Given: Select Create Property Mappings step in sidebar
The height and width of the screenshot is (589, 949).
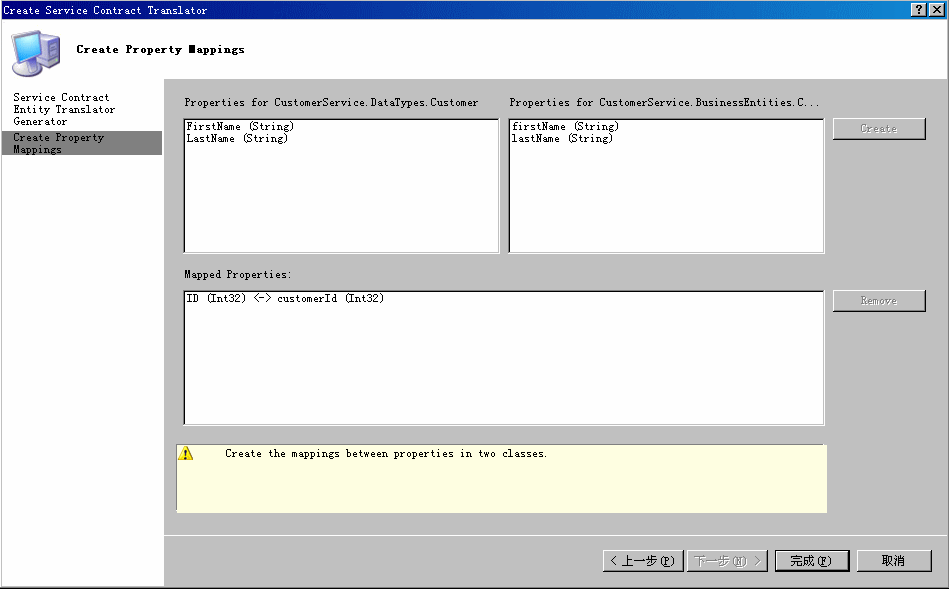Looking at the screenshot, I should point(59,143).
